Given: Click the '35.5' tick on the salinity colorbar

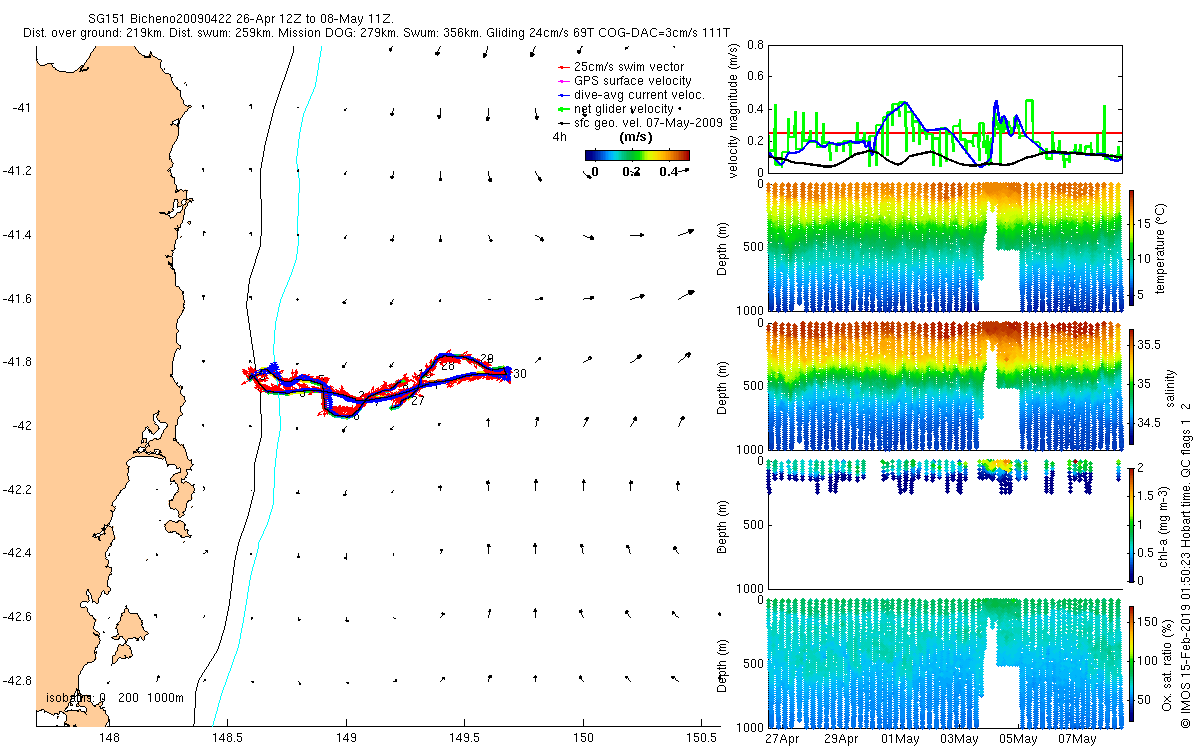Looking at the screenshot, I should (x=1151, y=344).
